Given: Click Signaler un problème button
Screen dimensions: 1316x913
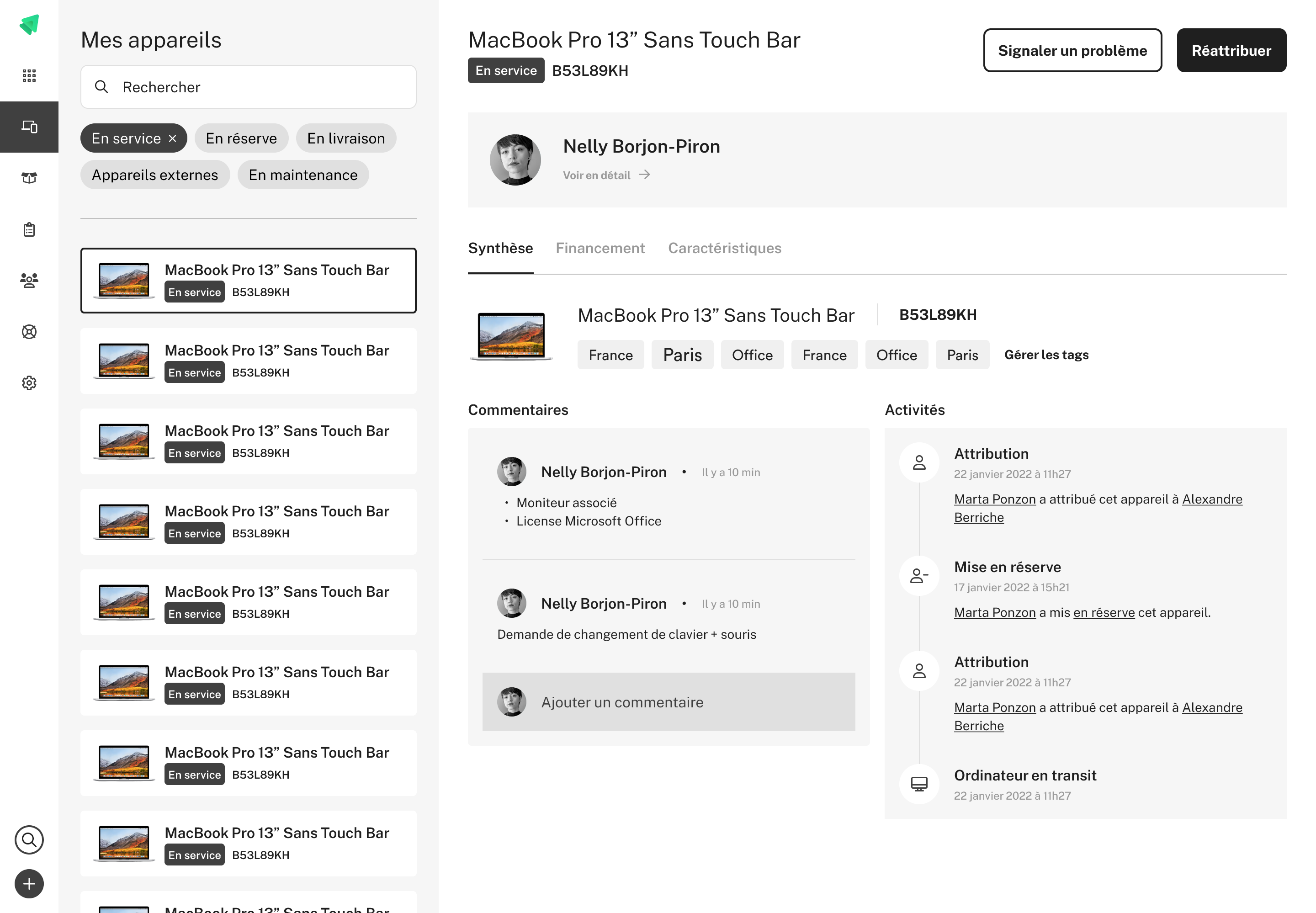Looking at the screenshot, I should pyautogui.click(x=1072, y=50).
